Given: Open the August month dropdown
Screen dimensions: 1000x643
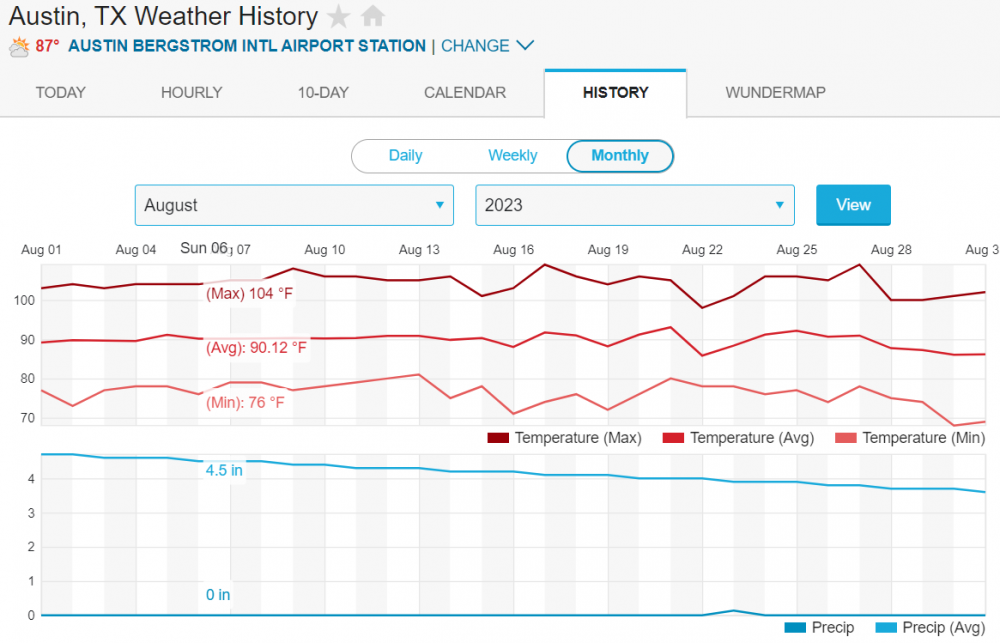Looking at the screenshot, I should click(x=294, y=205).
